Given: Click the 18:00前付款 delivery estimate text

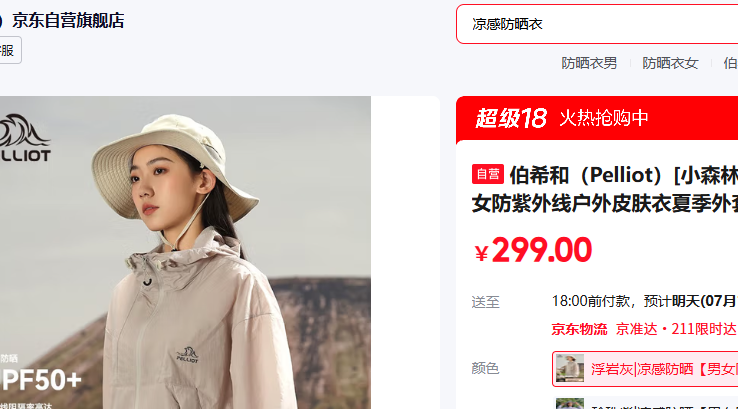Looking at the screenshot, I should pyautogui.click(x=590, y=301).
